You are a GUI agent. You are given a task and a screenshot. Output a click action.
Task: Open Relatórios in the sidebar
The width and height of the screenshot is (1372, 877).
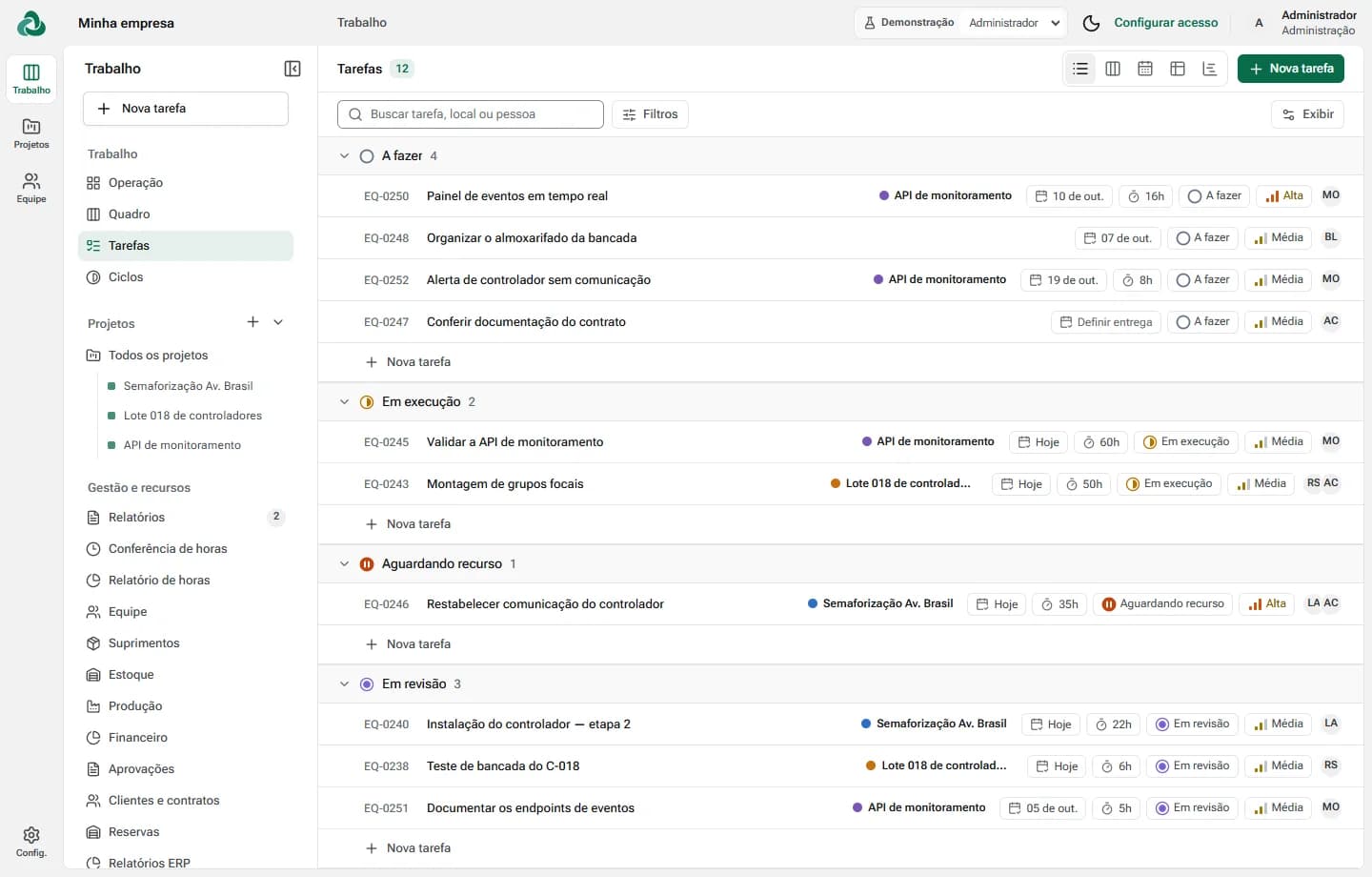pos(186,518)
